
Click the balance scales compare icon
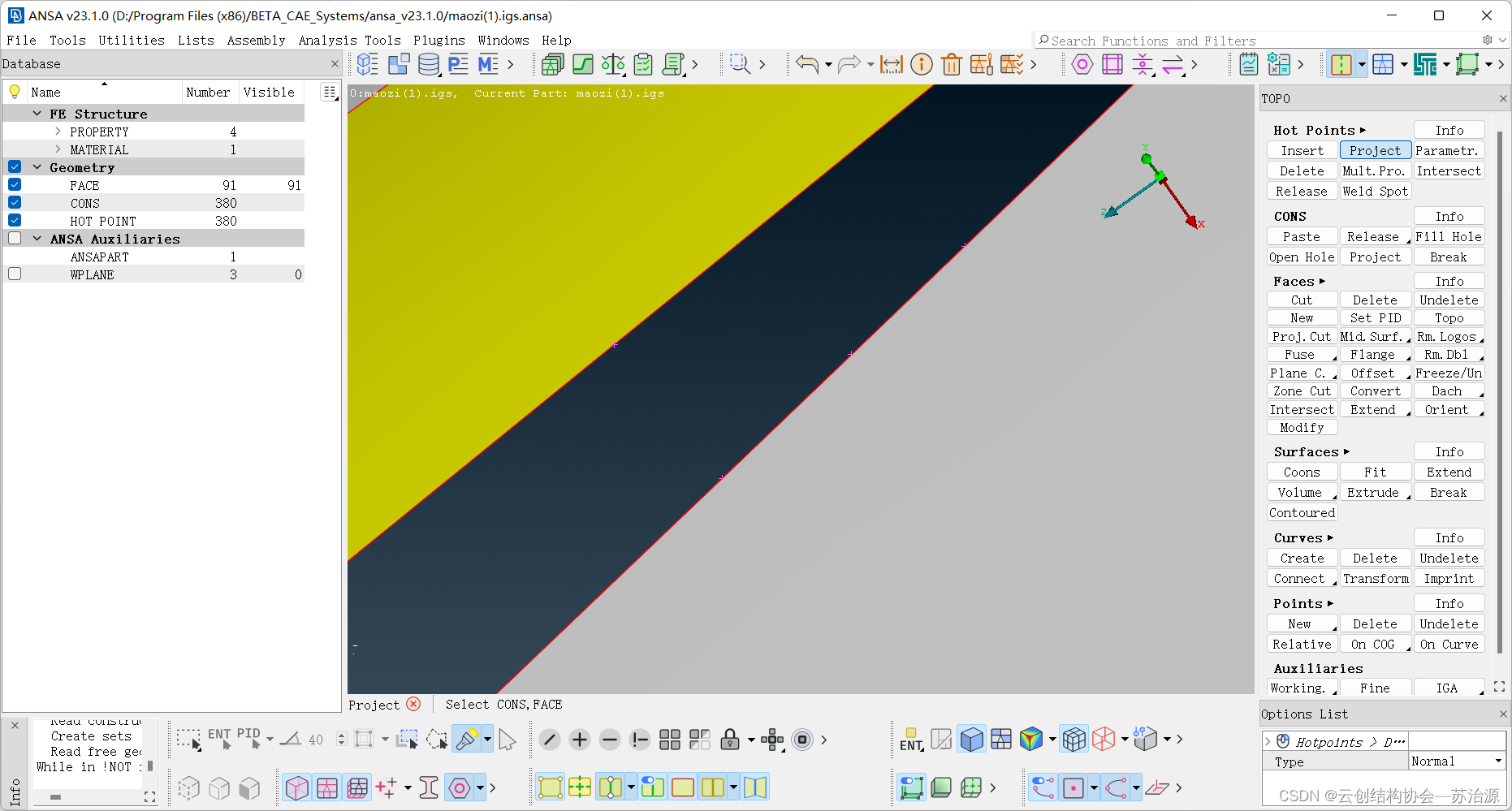(613, 64)
